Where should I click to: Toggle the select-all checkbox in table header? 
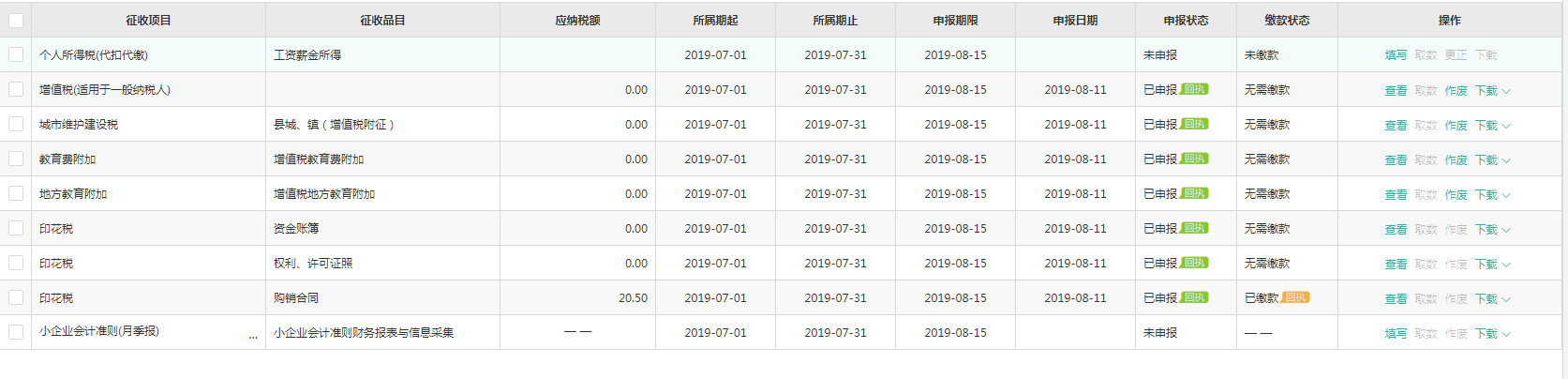tap(16, 20)
